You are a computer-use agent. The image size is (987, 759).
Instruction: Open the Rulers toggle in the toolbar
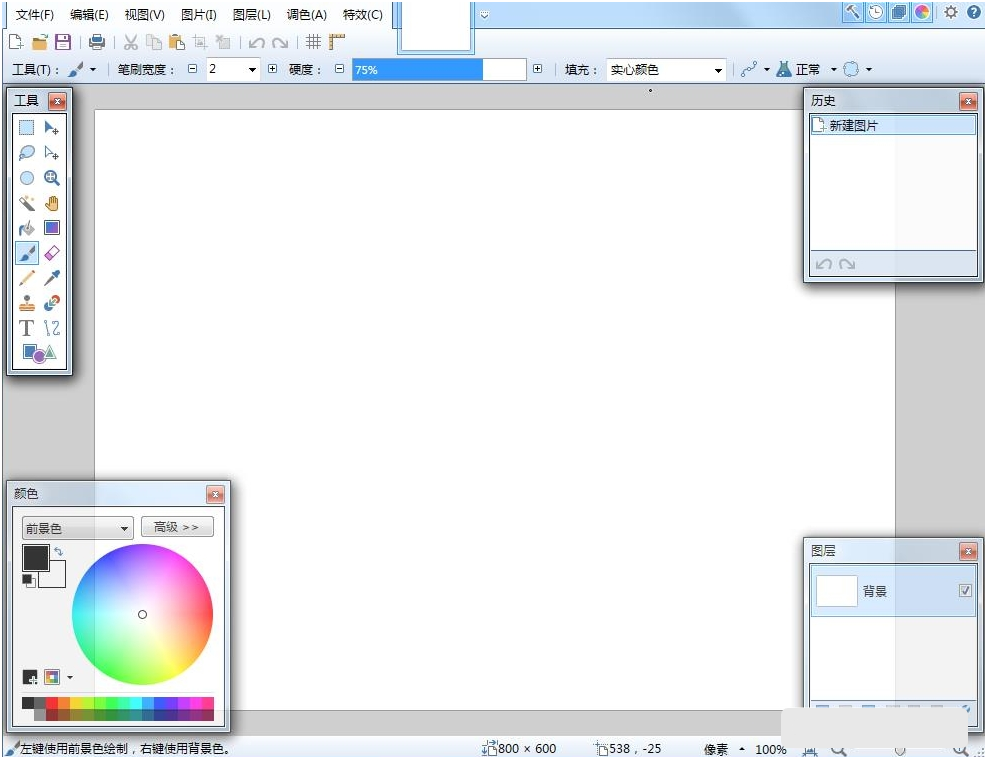[337, 42]
